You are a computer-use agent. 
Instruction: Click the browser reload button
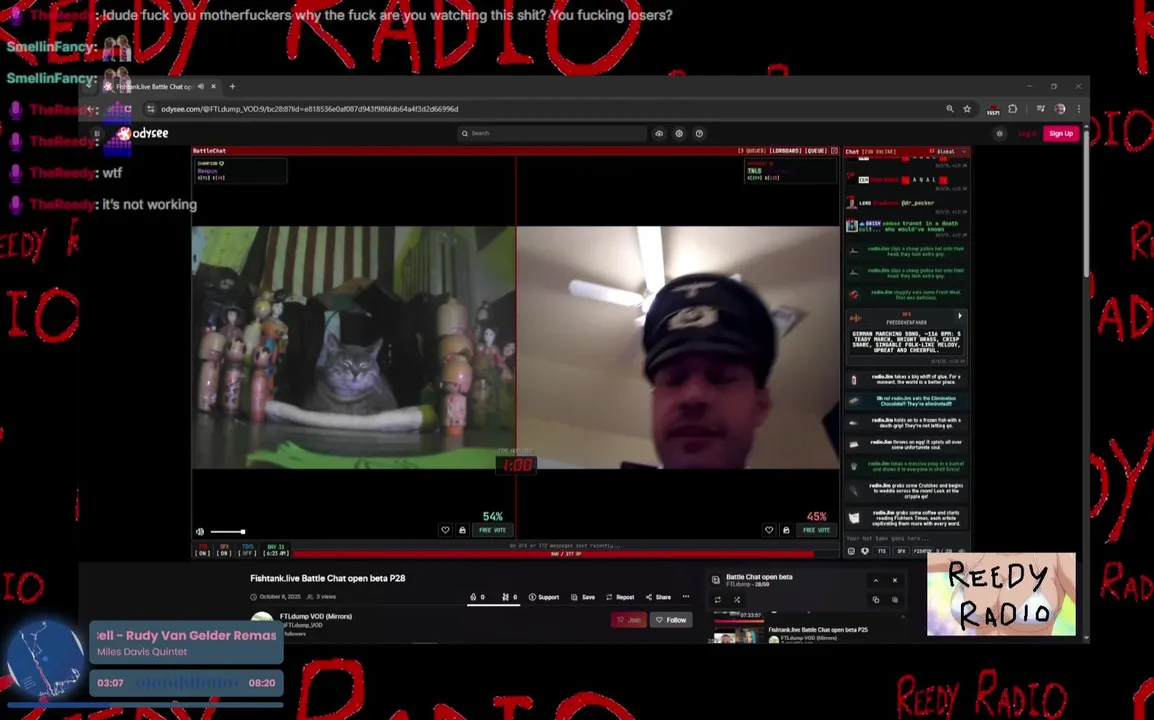[x=127, y=109]
